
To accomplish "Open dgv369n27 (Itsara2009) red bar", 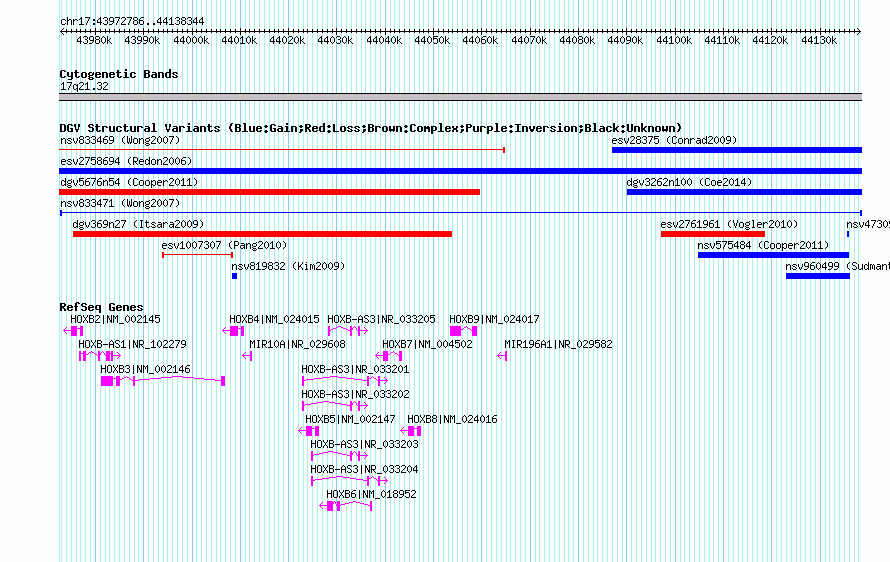I will pyautogui.click(x=262, y=234).
